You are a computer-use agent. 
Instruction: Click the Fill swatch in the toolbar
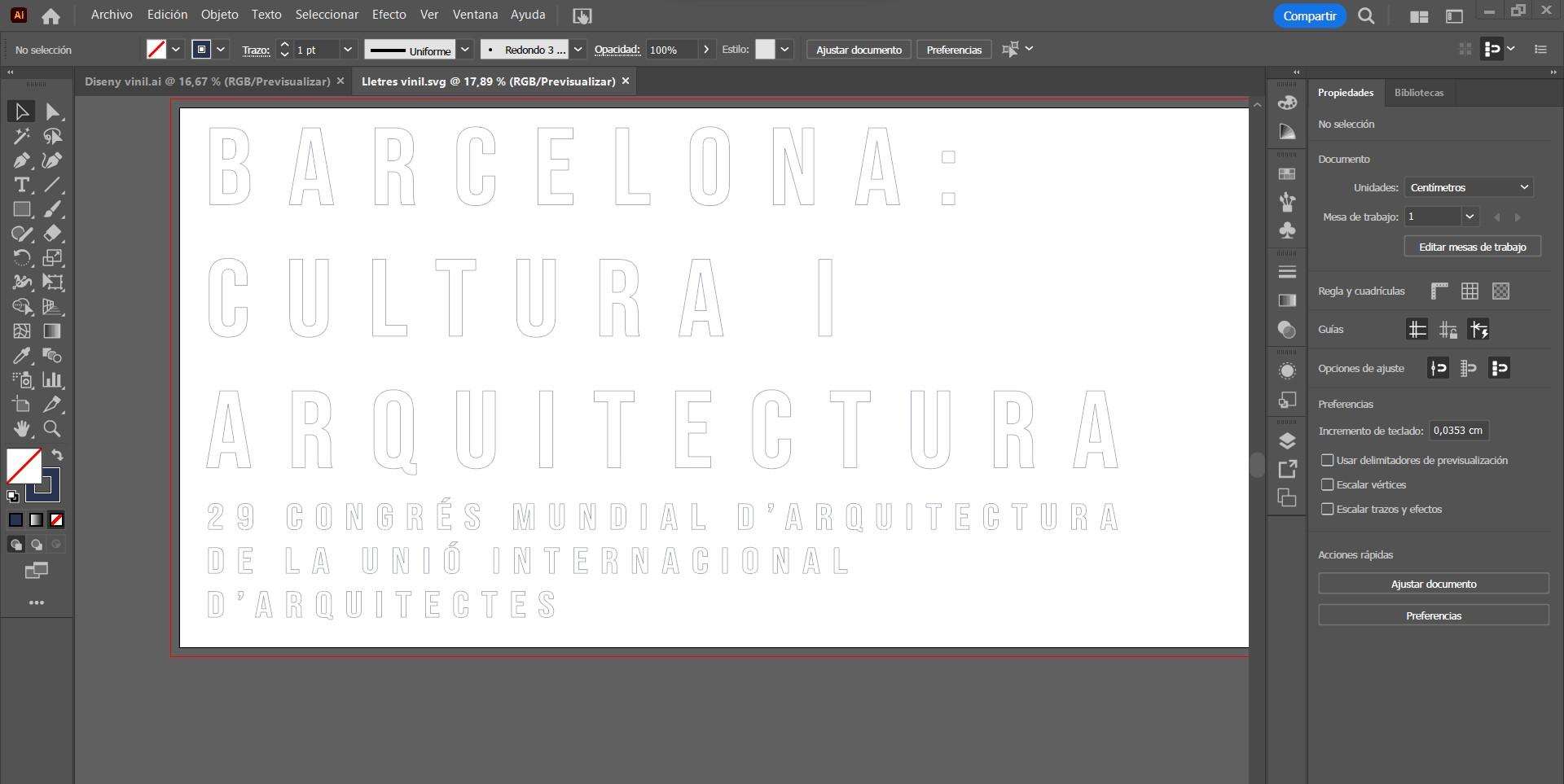24,465
